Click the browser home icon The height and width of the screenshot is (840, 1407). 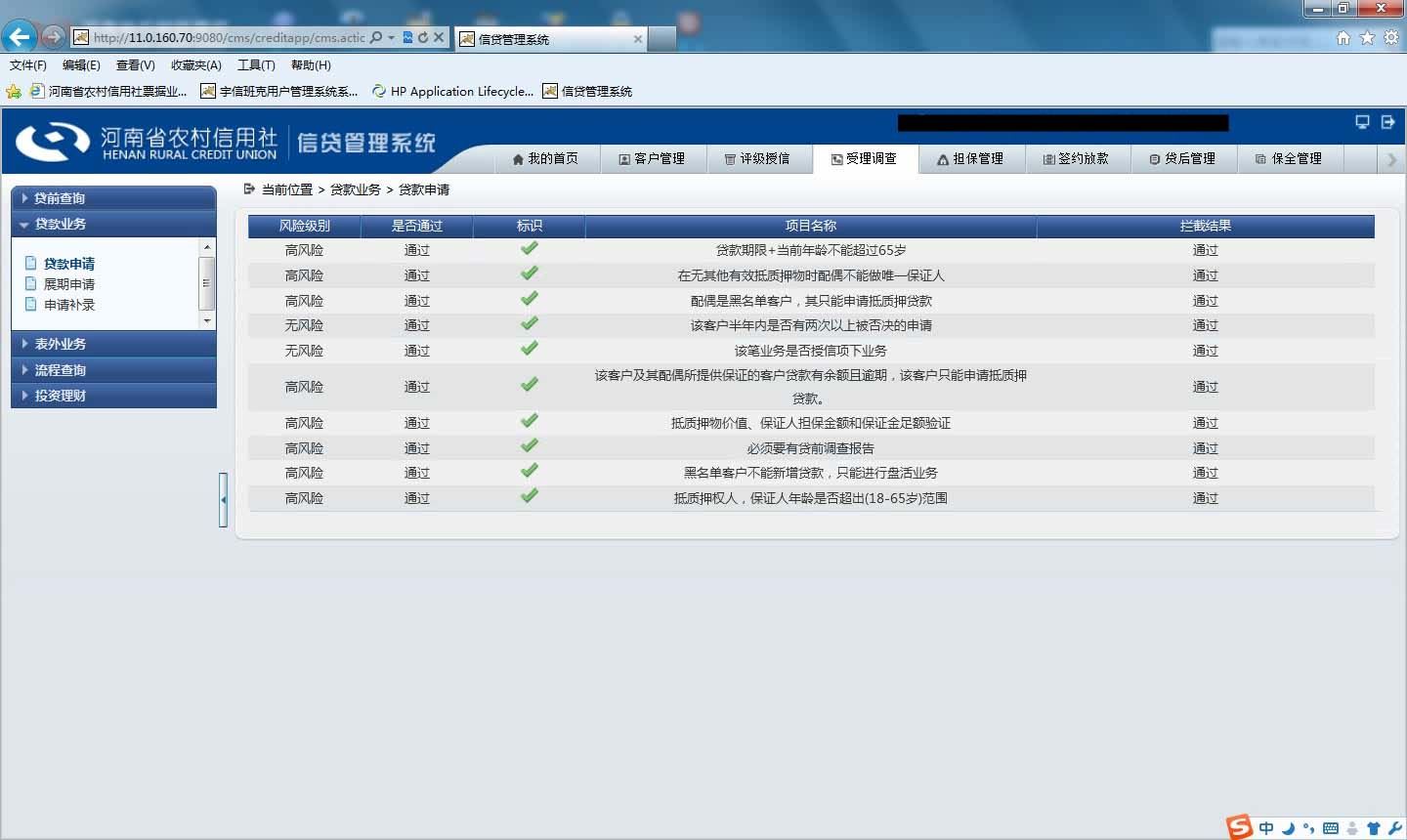(1343, 38)
